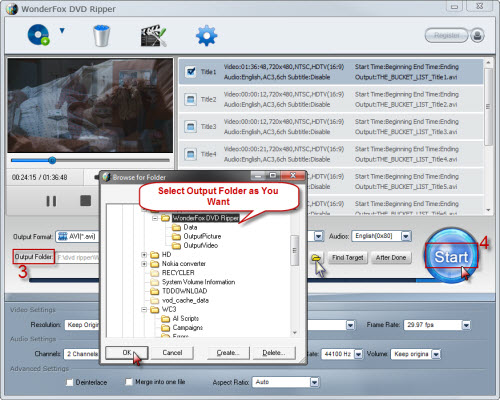This screenshot has width=500, height=400.
Task: Click the video preview thumbnail
Action: [x=90, y=105]
